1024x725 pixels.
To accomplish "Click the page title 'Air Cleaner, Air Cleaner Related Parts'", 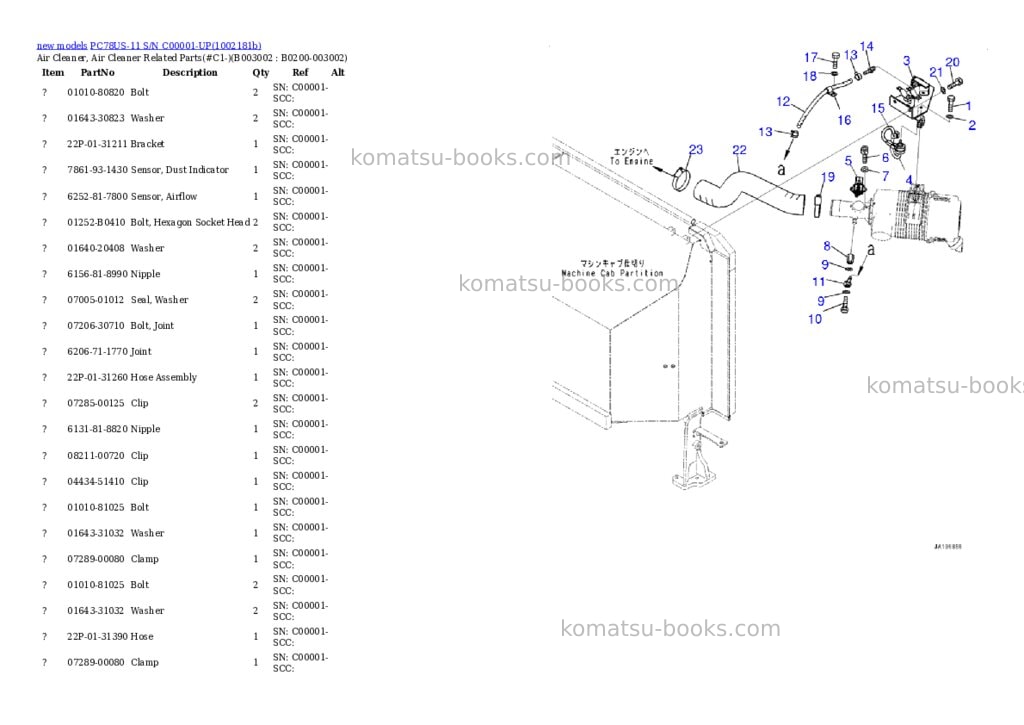I will pos(119,58).
